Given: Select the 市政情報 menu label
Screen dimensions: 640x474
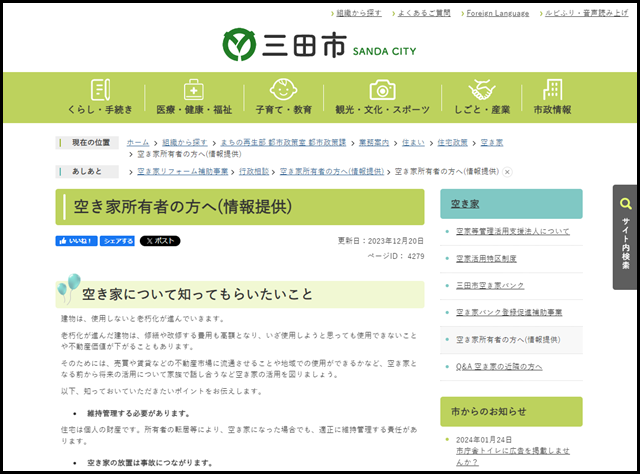Looking at the screenshot, I should point(552,109).
